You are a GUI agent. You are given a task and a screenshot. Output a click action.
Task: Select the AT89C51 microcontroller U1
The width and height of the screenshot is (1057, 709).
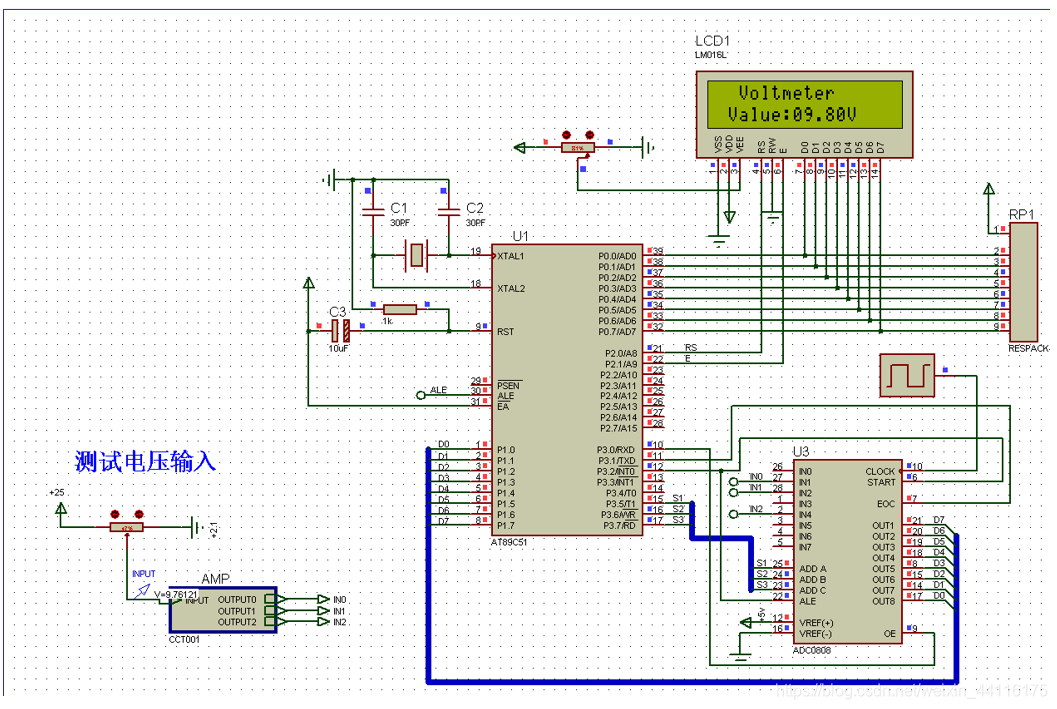[x=567, y=390]
